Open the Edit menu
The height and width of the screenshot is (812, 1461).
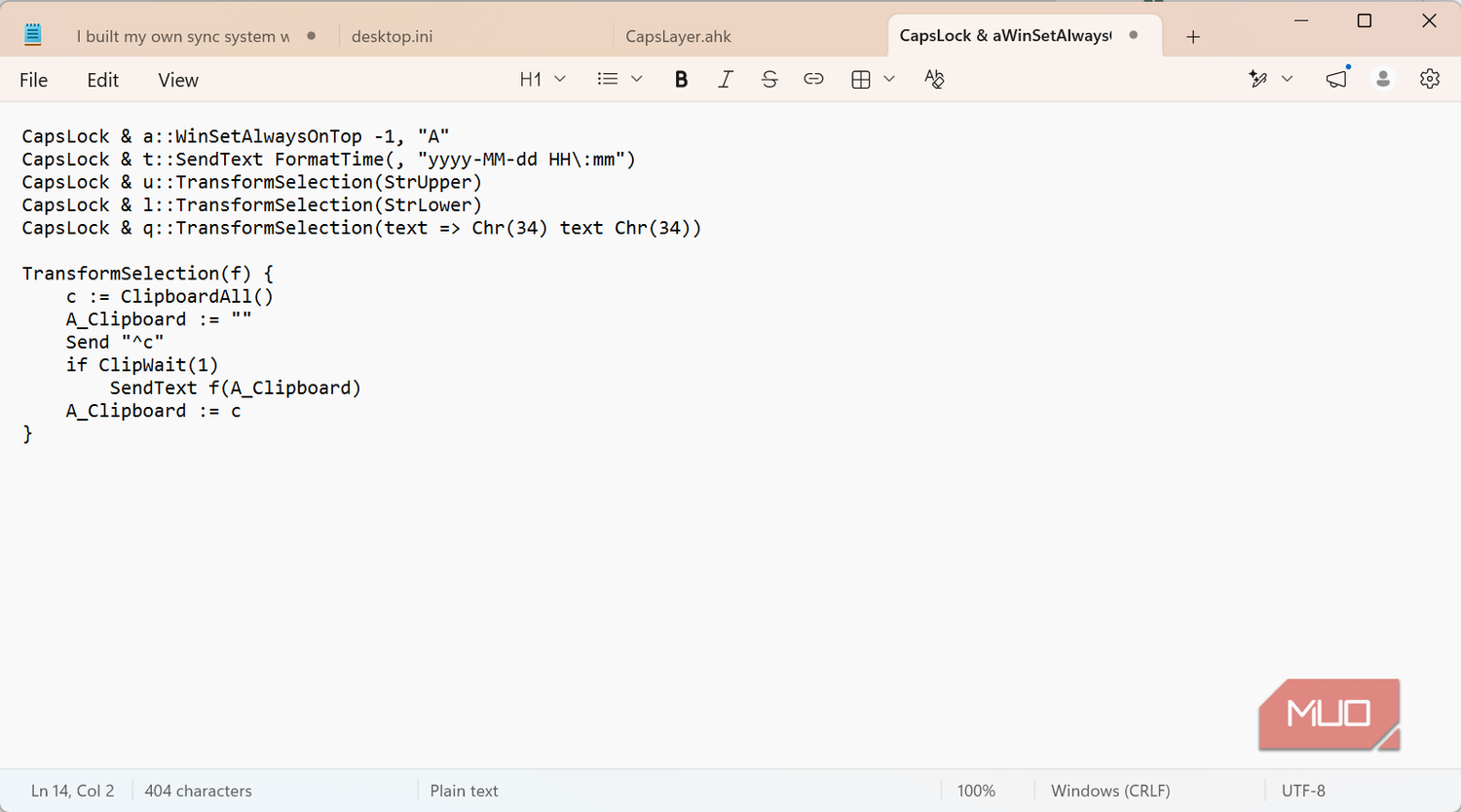click(102, 80)
